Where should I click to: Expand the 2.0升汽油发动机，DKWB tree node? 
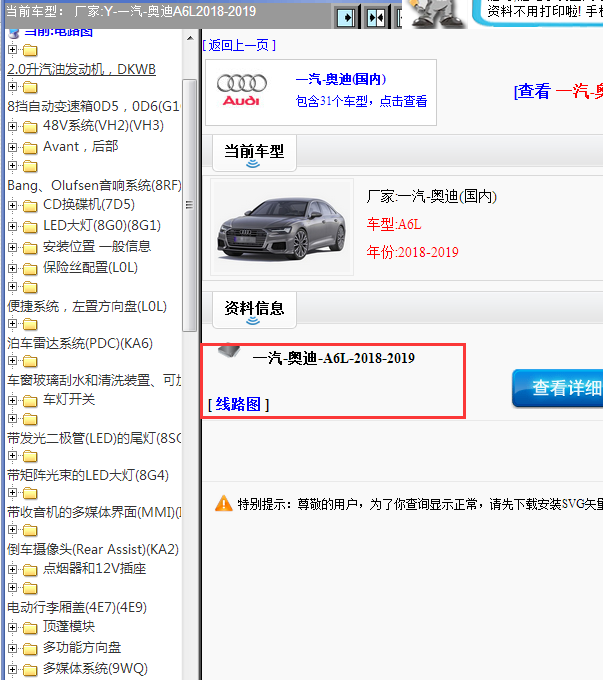(x=12, y=49)
